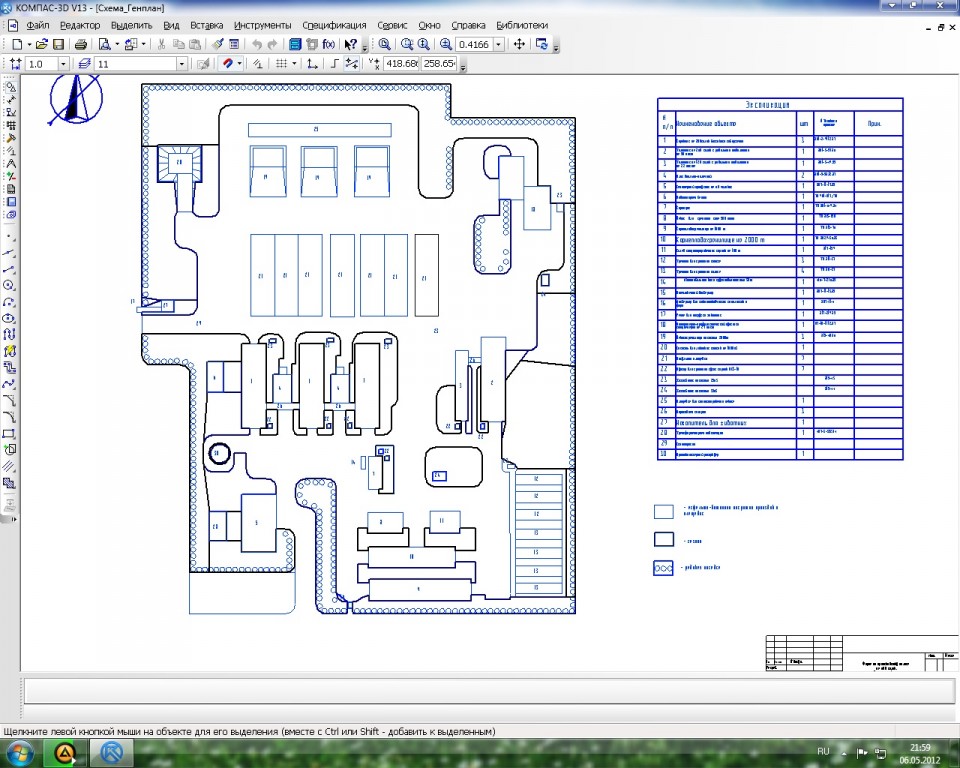This screenshot has width=960, height=768.
Task: Click the pan view arrows icon
Action: tap(519, 44)
